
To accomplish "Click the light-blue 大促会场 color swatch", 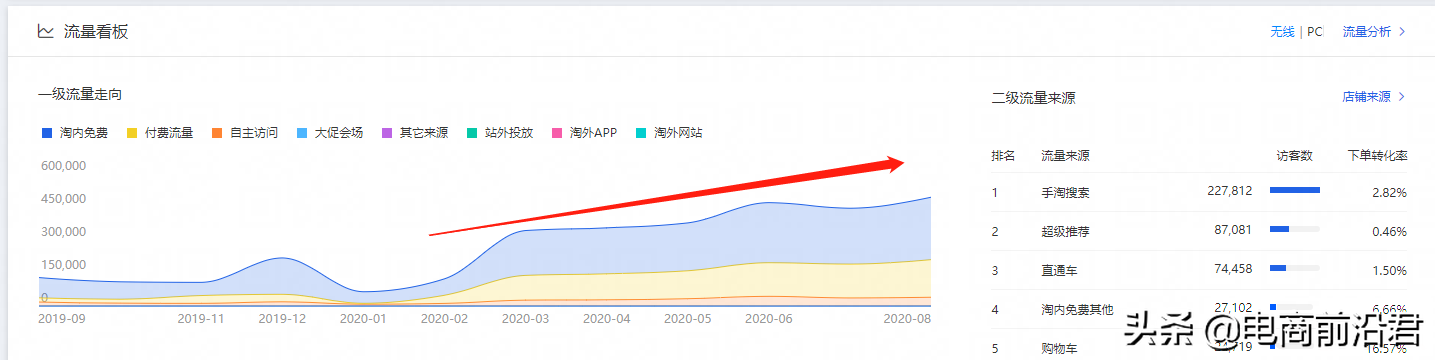I will point(302,132).
